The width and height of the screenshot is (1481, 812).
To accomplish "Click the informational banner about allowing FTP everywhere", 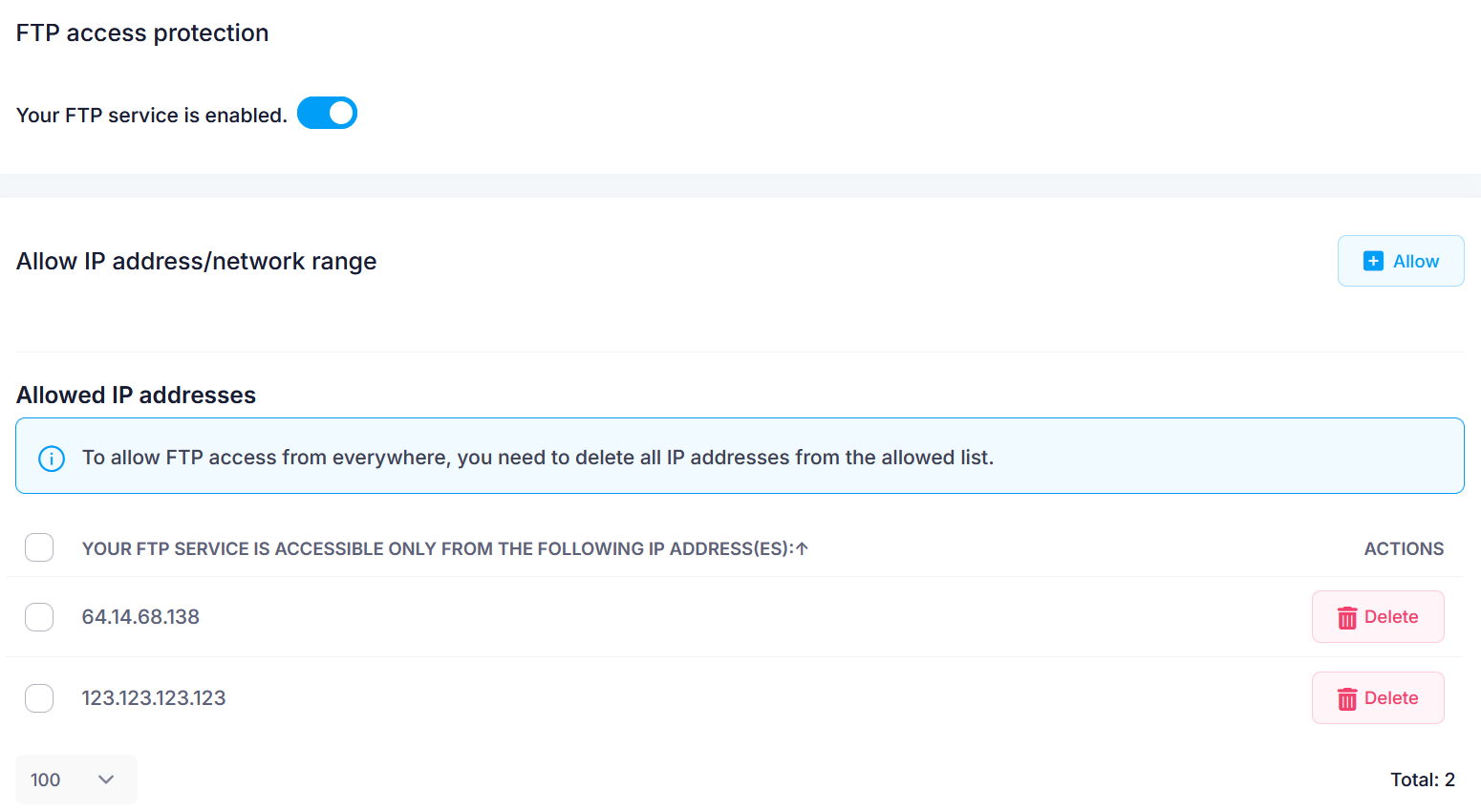I will point(739,456).
